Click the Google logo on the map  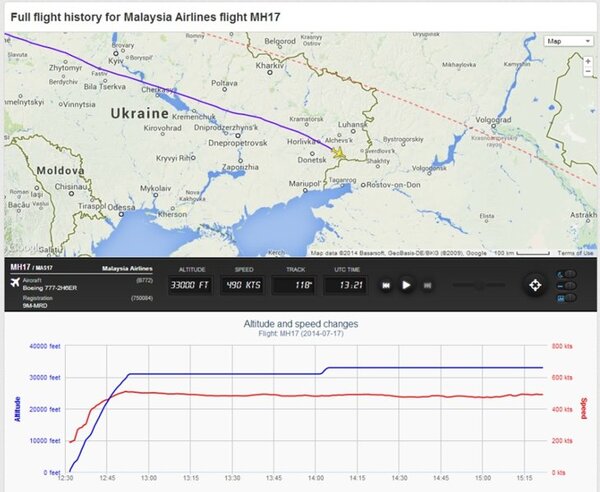(22, 248)
